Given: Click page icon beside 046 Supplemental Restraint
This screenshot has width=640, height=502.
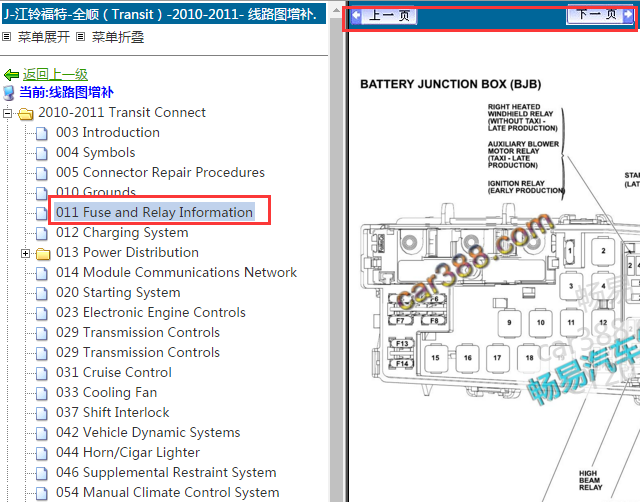Looking at the screenshot, I should coord(41,473).
